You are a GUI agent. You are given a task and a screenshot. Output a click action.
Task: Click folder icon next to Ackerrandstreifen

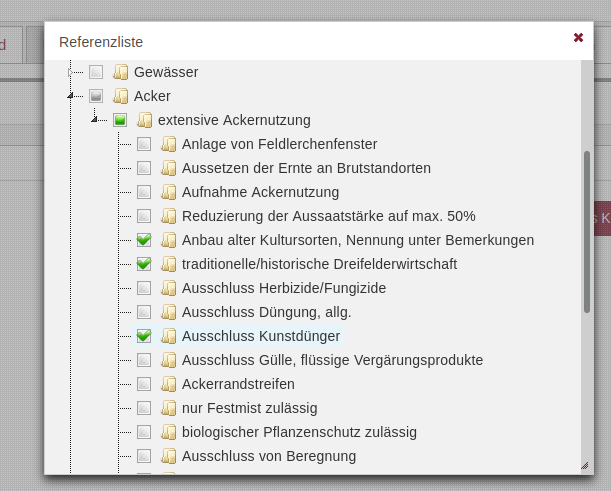[x=169, y=384]
